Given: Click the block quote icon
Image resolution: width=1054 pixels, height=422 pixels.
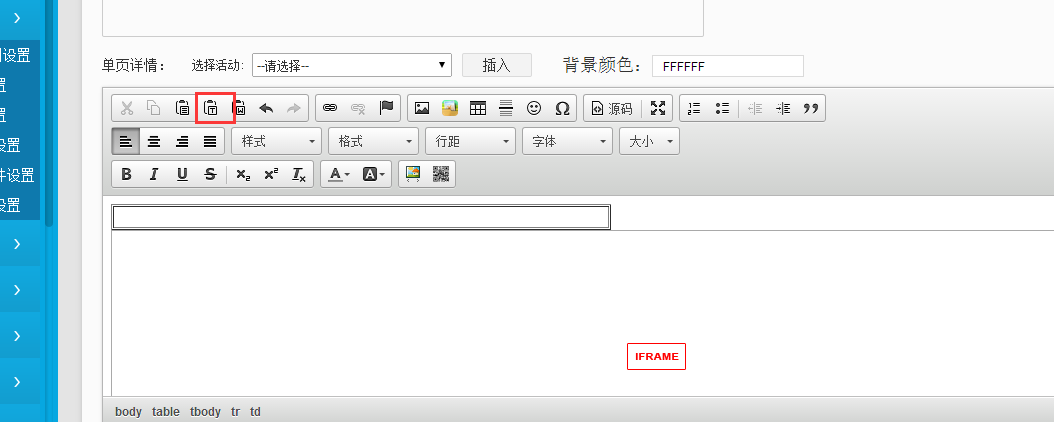Looking at the screenshot, I should (811, 108).
